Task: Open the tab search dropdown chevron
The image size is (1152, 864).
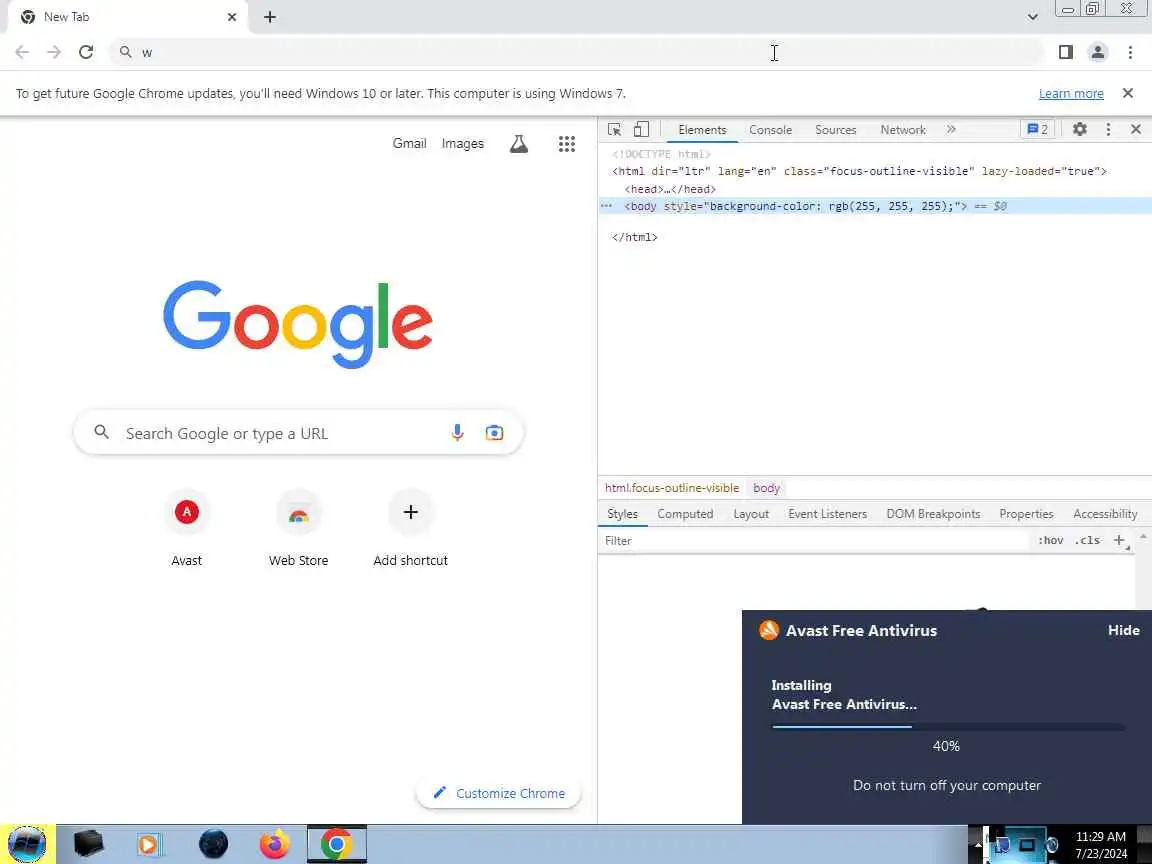Action: [x=1032, y=17]
